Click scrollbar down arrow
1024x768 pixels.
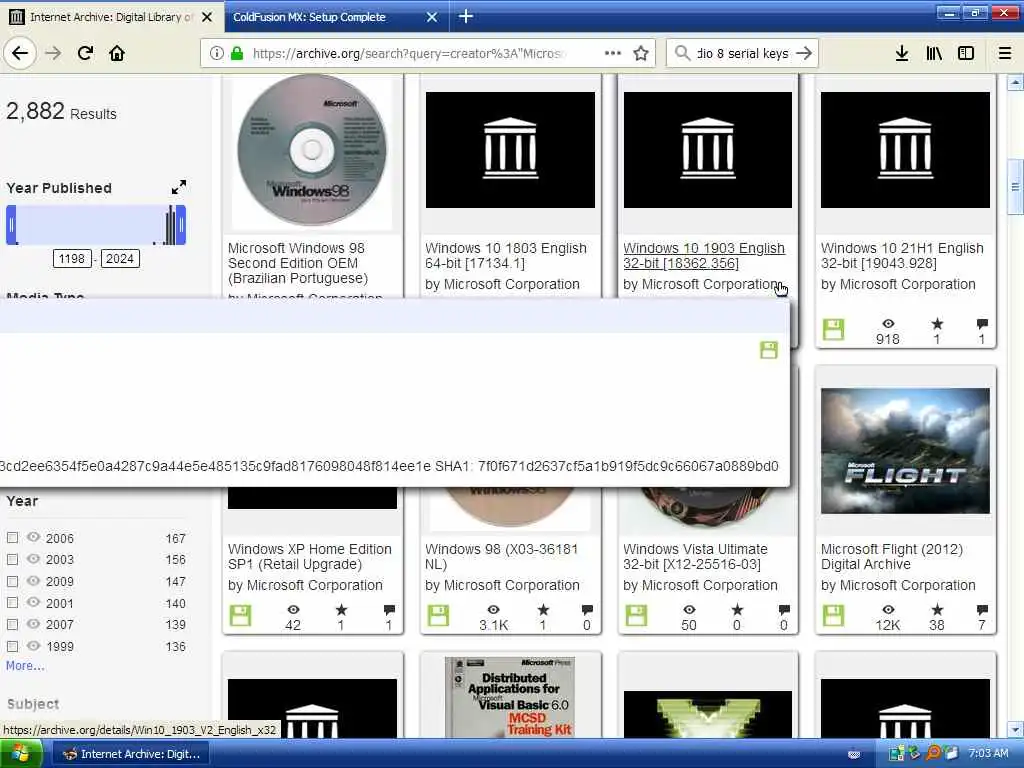(1015, 729)
